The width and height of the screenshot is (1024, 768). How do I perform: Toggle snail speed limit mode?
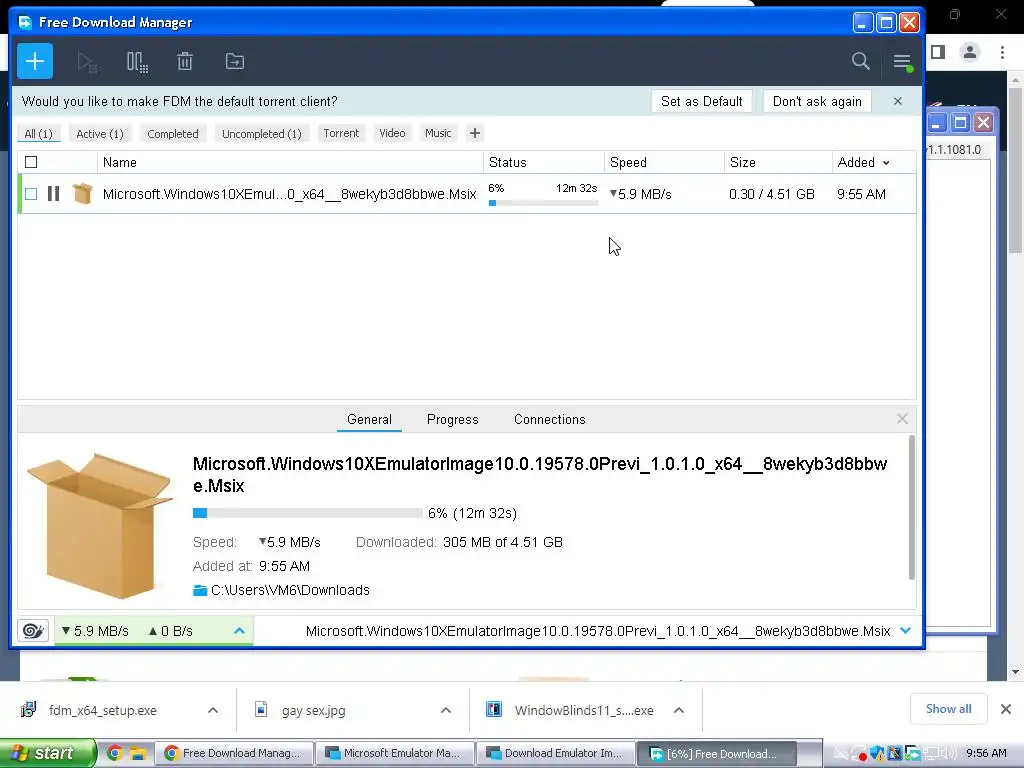pyautogui.click(x=33, y=631)
